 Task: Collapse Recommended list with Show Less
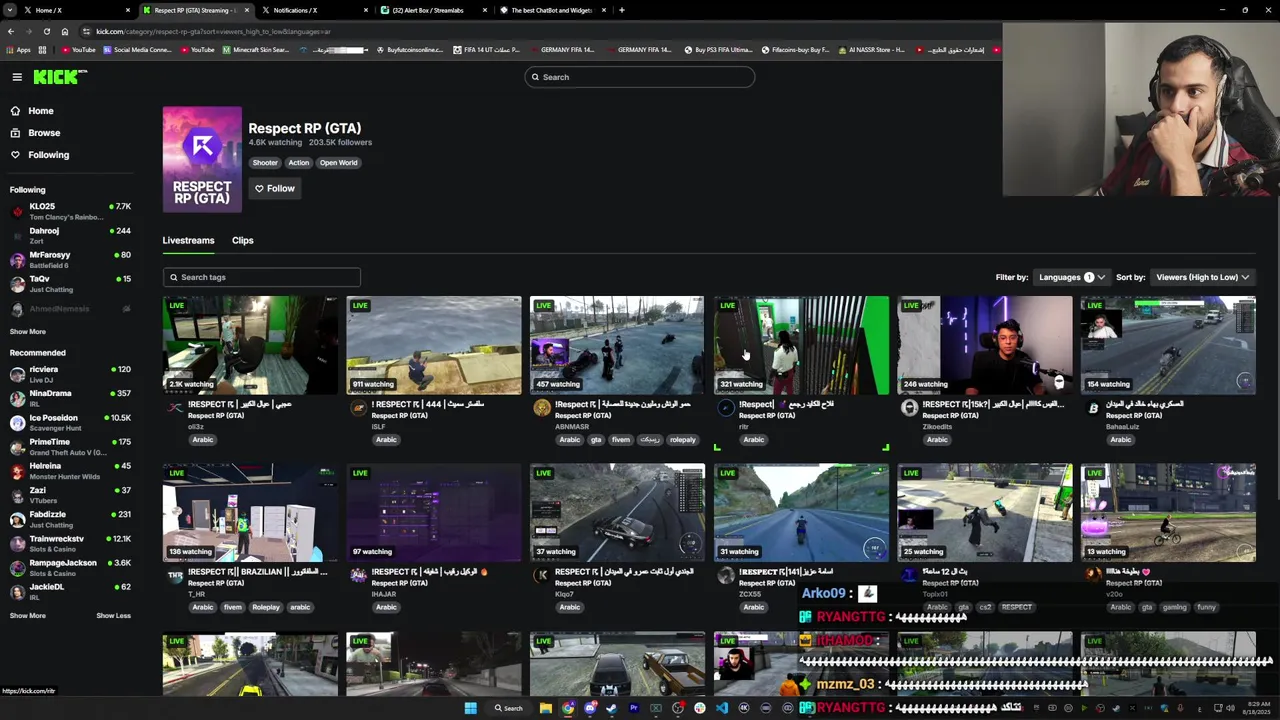[113, 615]
